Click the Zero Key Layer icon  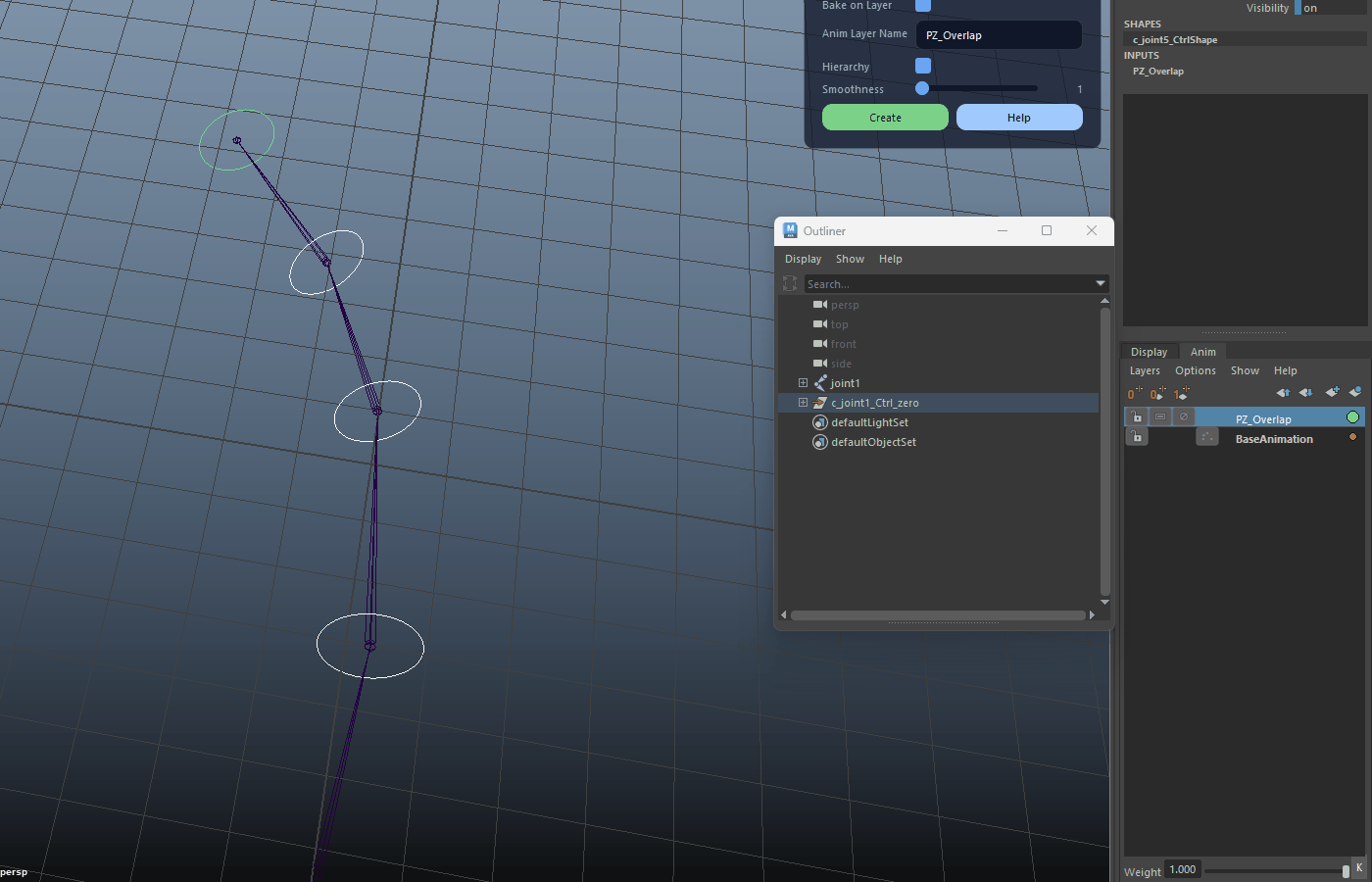click(1135, 393)
